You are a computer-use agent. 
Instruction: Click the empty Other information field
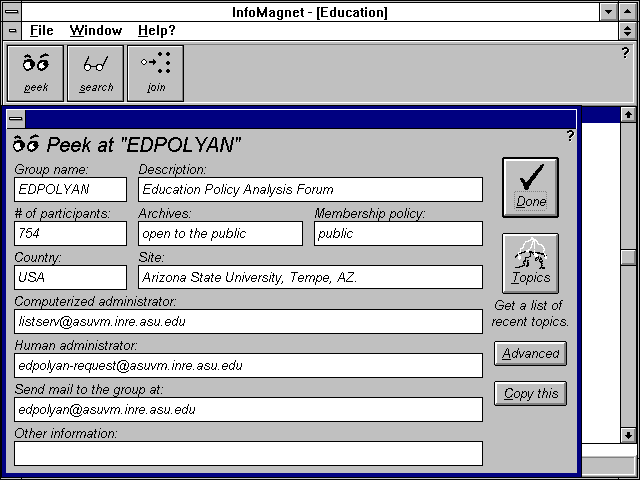(248, 453)
